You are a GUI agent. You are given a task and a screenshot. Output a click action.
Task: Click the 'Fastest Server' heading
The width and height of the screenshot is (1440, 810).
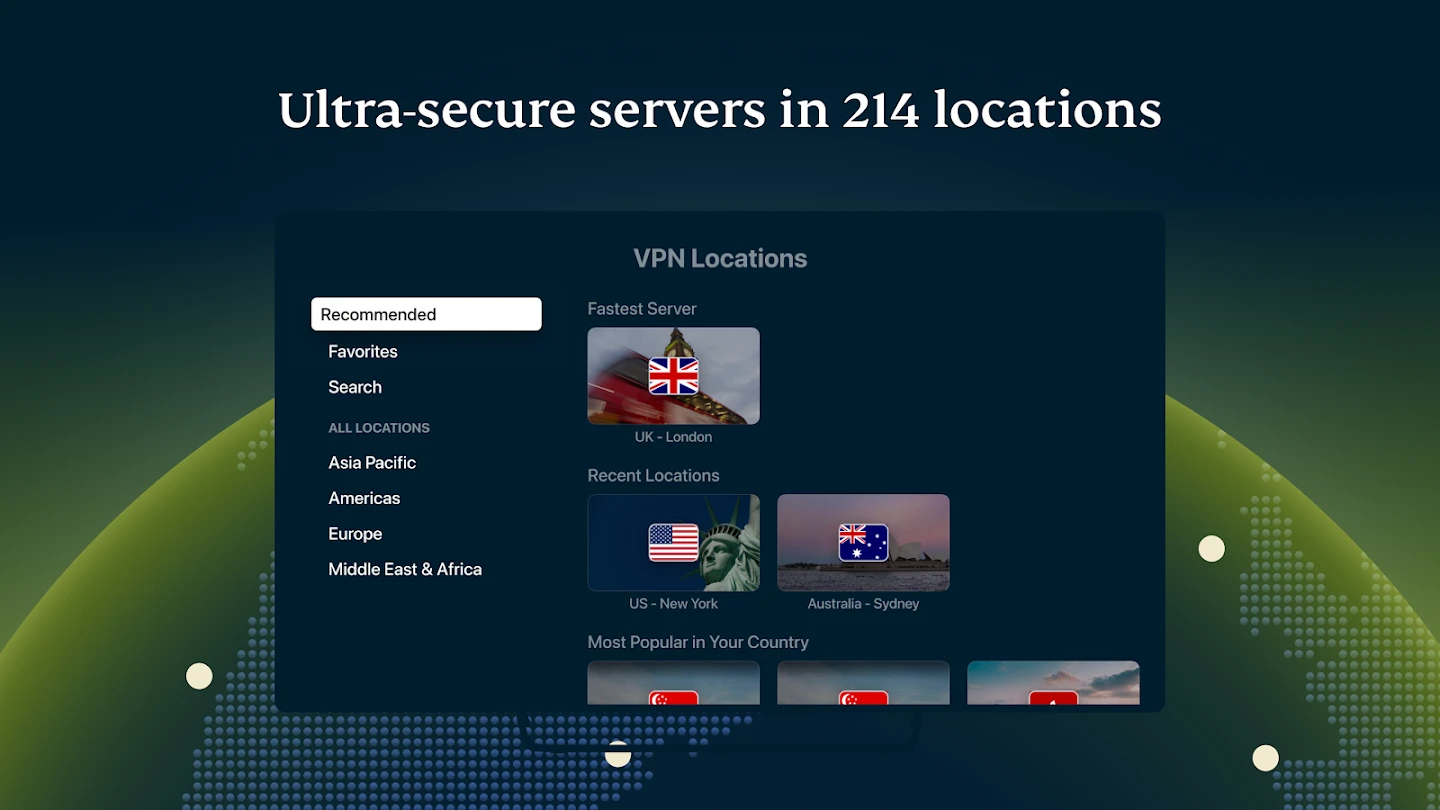point(642,309)
